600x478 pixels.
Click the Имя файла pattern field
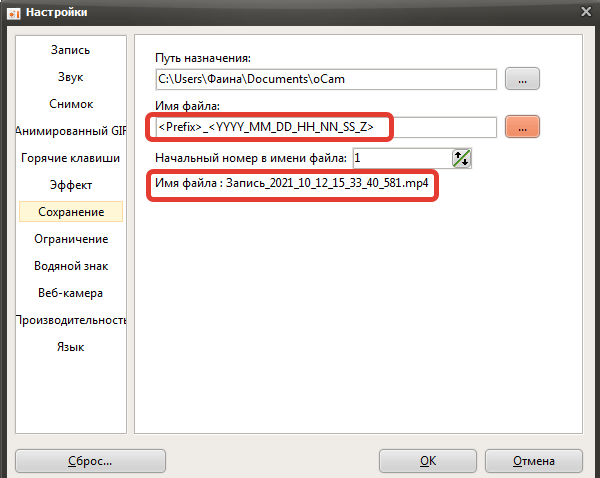[x=326, y=127]
